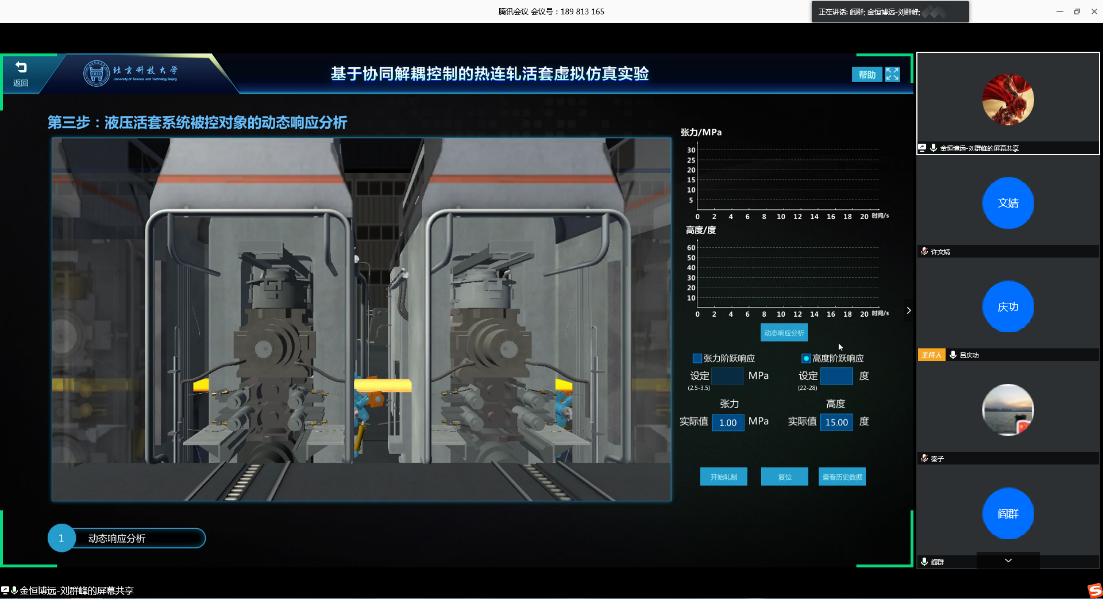Click the Sogou input method tray icon
1103x599 pixels.
pyautogui.click(x=1094, y=590)
